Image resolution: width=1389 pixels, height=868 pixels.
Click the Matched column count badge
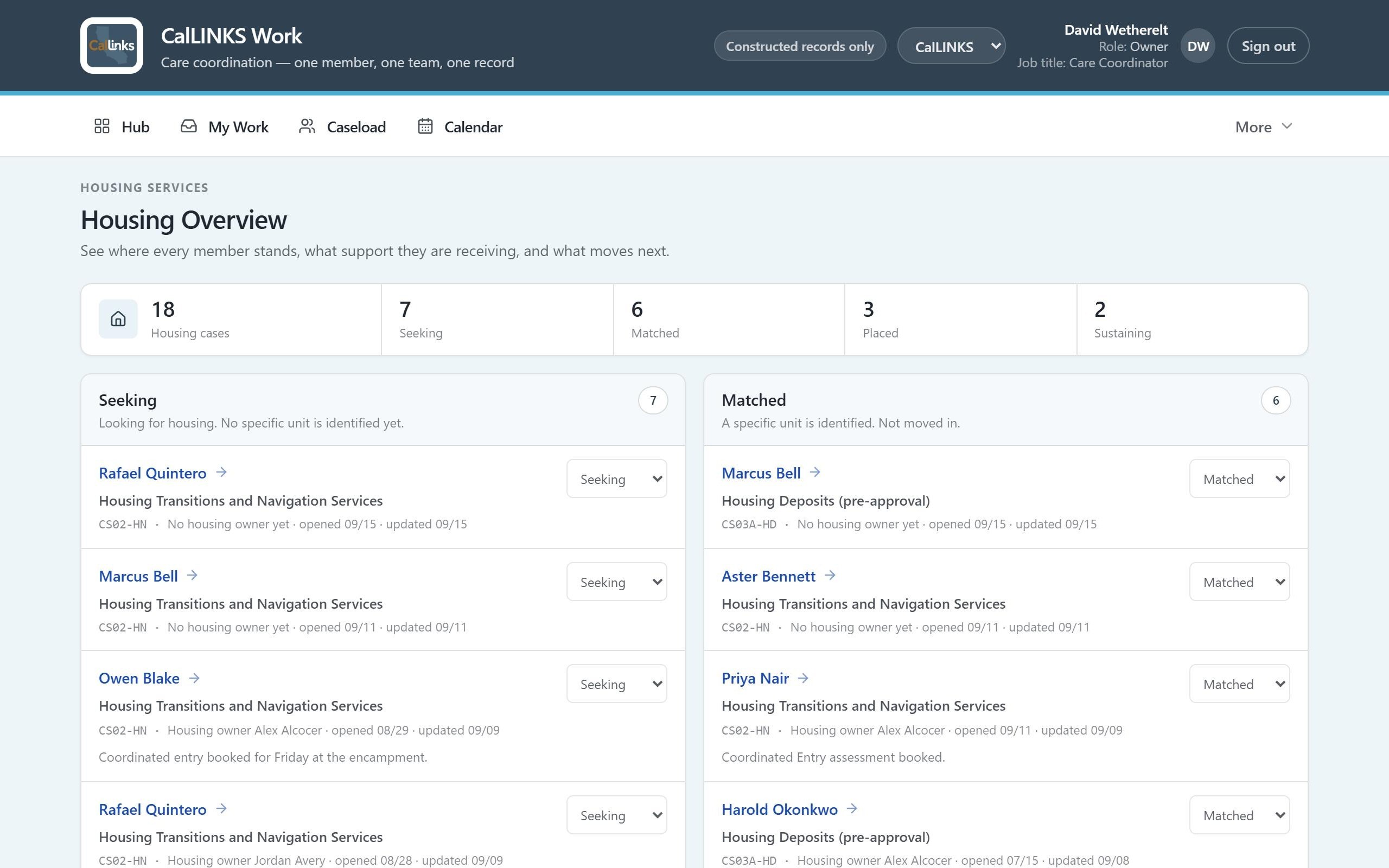[1276, 400]
